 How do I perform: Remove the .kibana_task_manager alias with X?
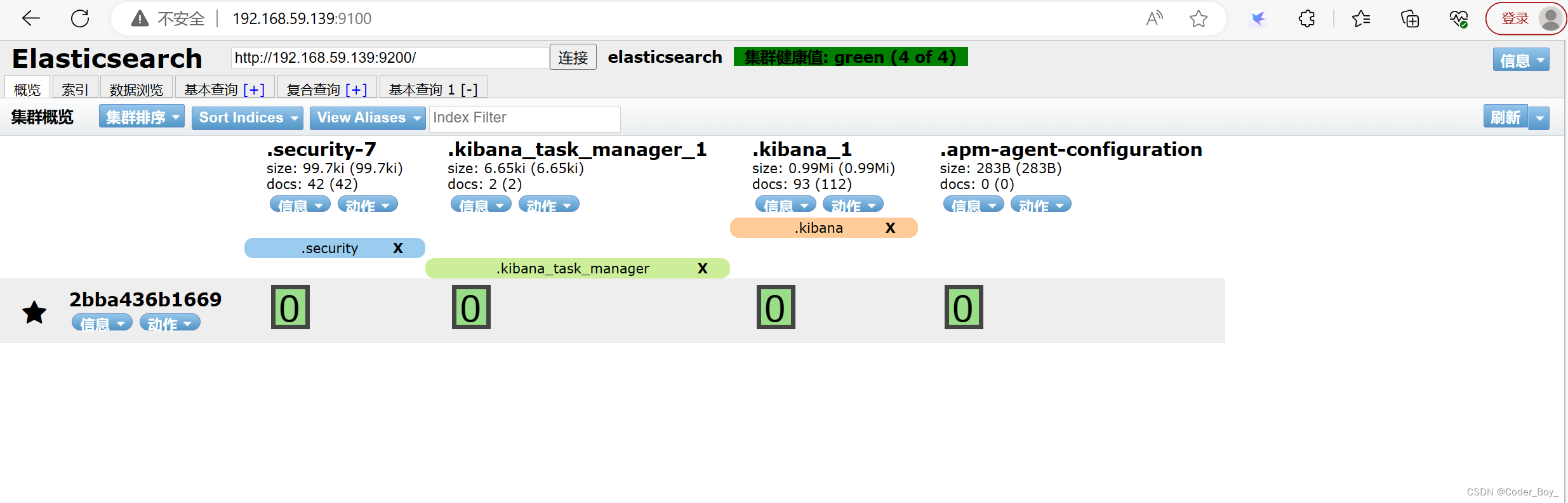(703, 268)
